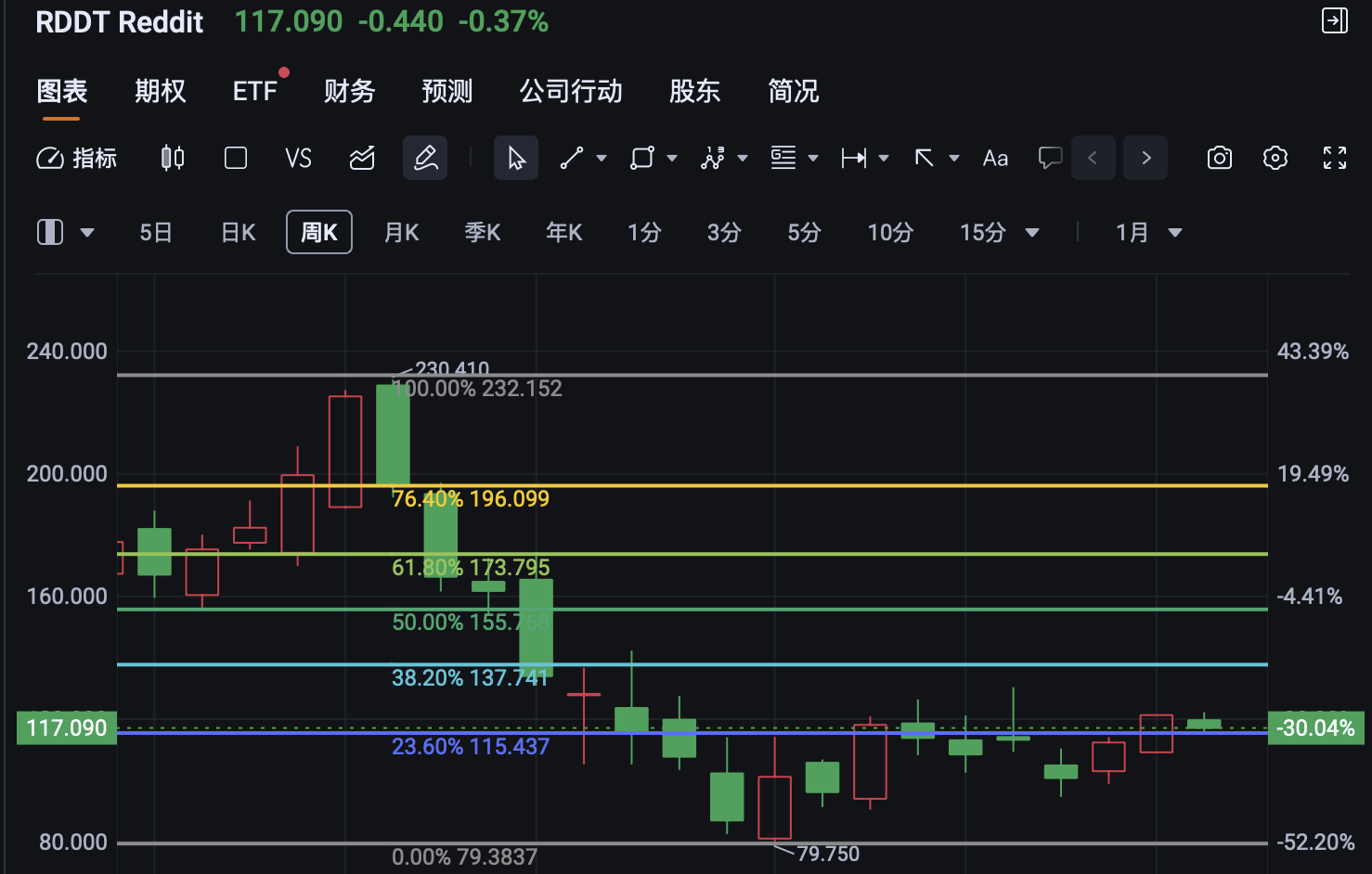This screenshot has height=874, width=1372.
Task: Select the cursor pointer tool
Action: [516, 158]
